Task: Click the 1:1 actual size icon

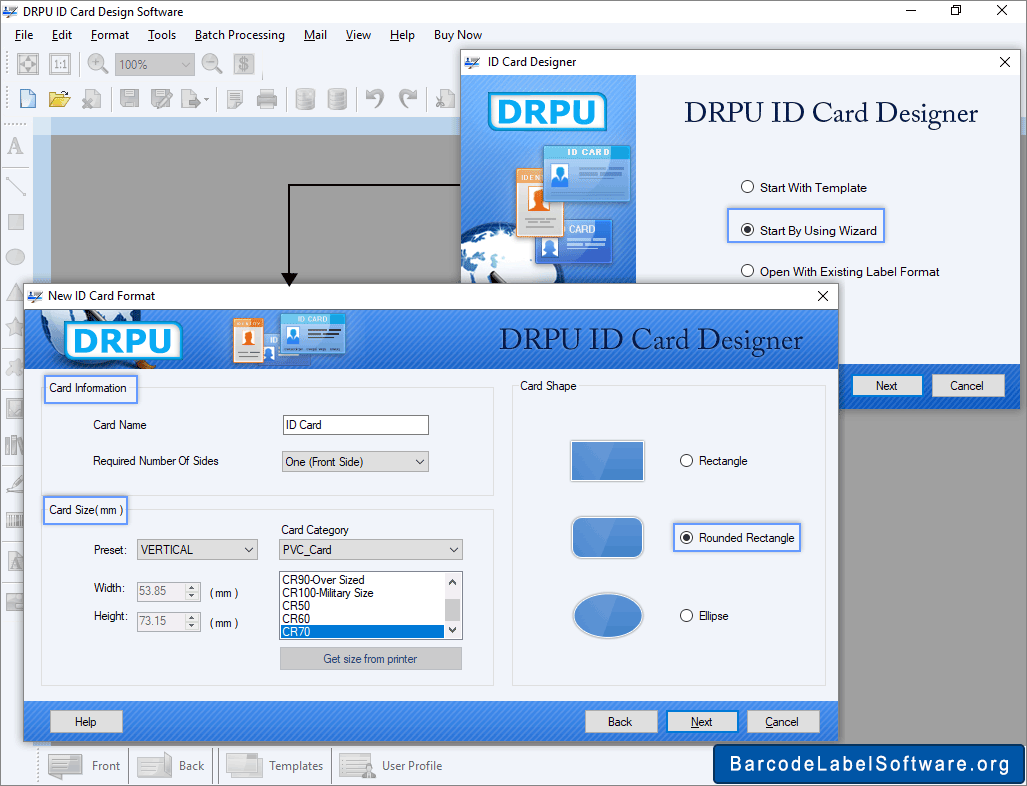Action: click(x=60, y=64)
